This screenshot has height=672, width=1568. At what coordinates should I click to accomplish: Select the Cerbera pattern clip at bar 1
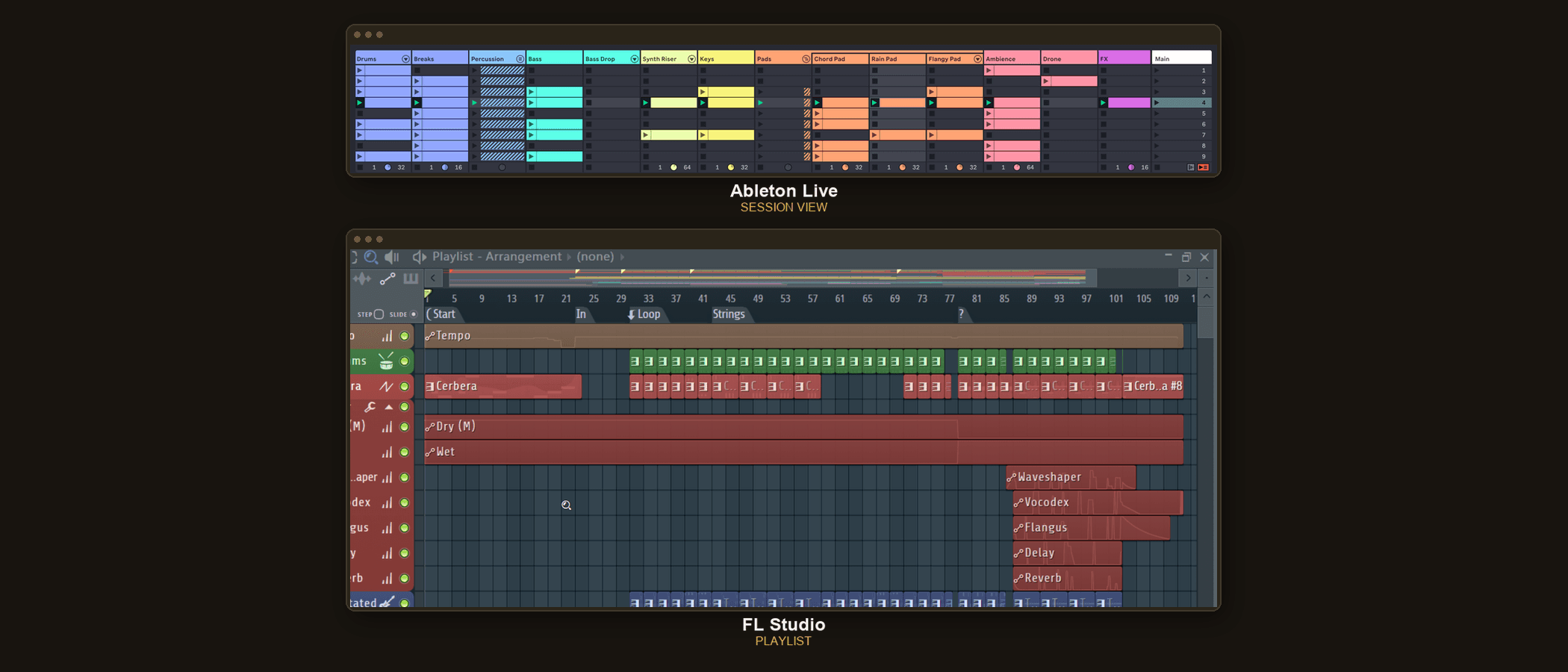pyautogui.click(x=503, y=387)
